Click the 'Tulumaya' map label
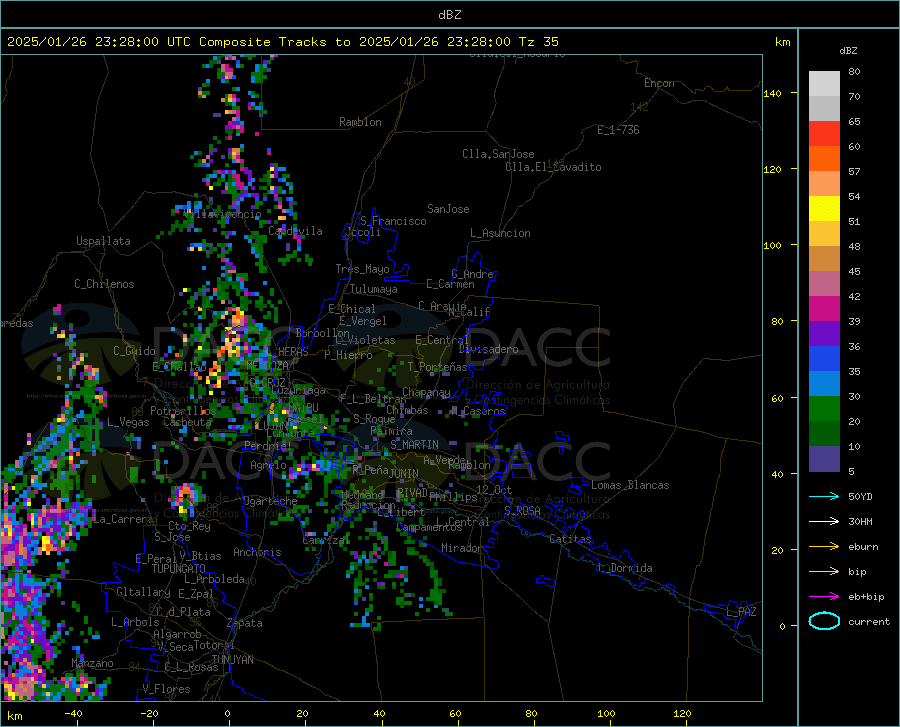 [373, 289]
